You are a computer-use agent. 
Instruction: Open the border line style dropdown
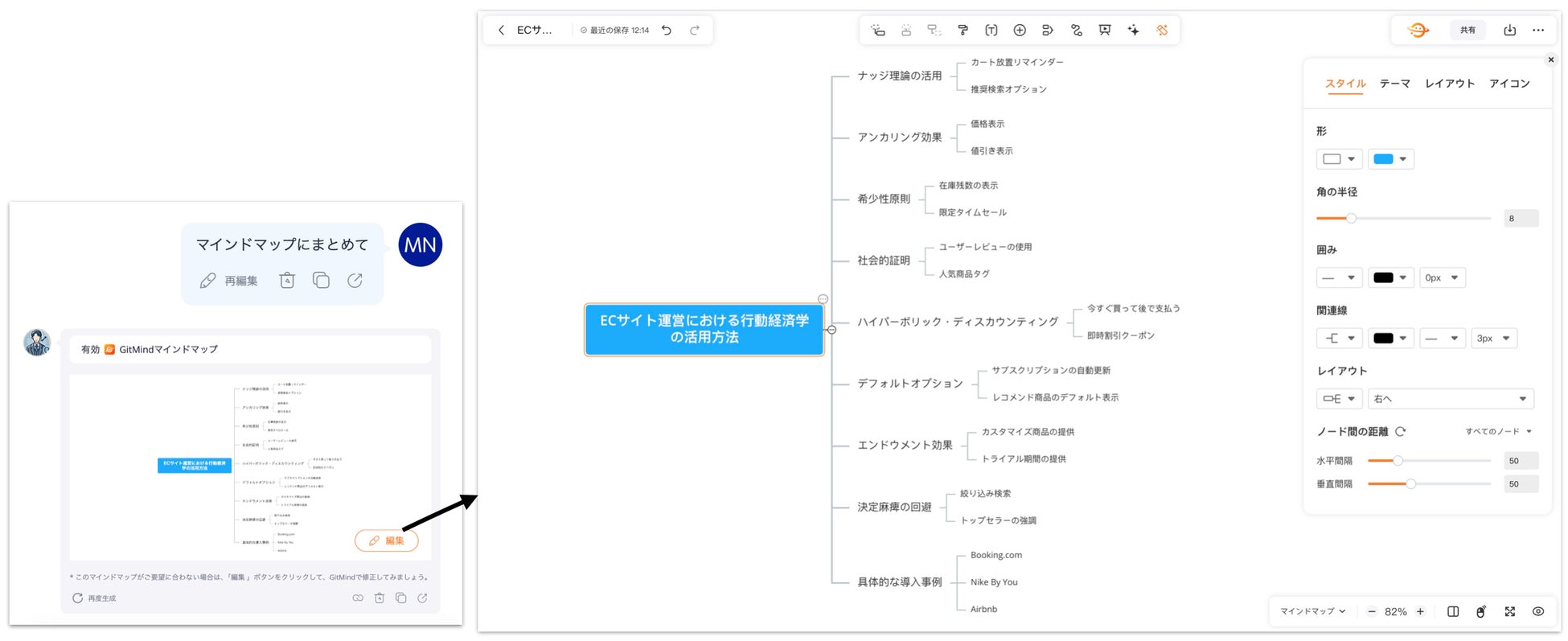click(x=1339, y=278)
